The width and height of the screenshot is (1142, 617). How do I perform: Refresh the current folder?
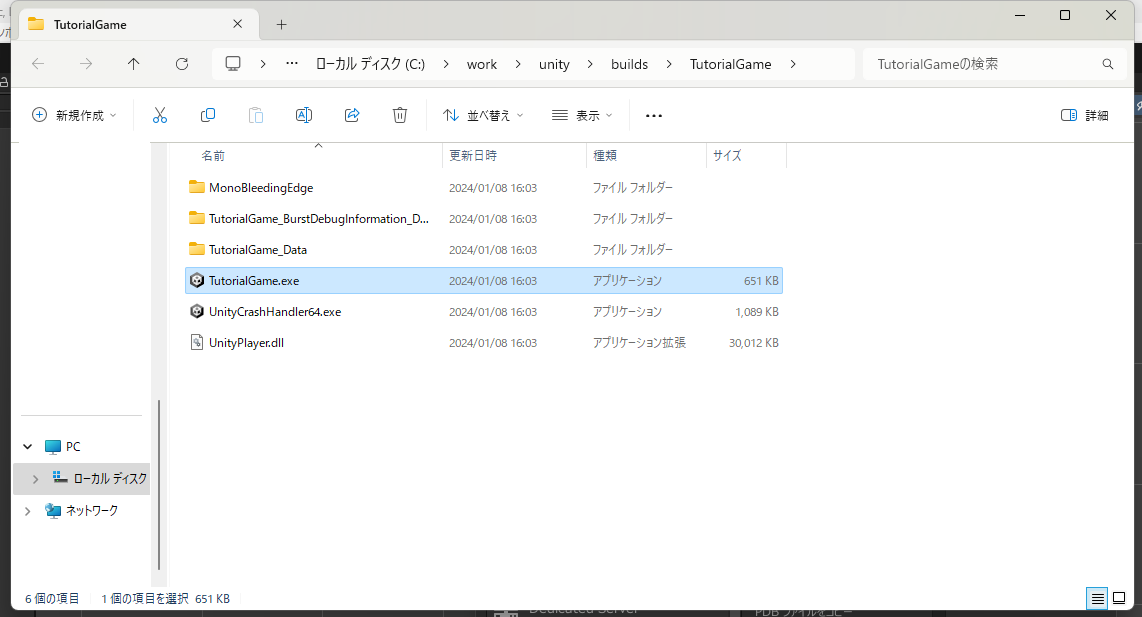pos(182,64)
